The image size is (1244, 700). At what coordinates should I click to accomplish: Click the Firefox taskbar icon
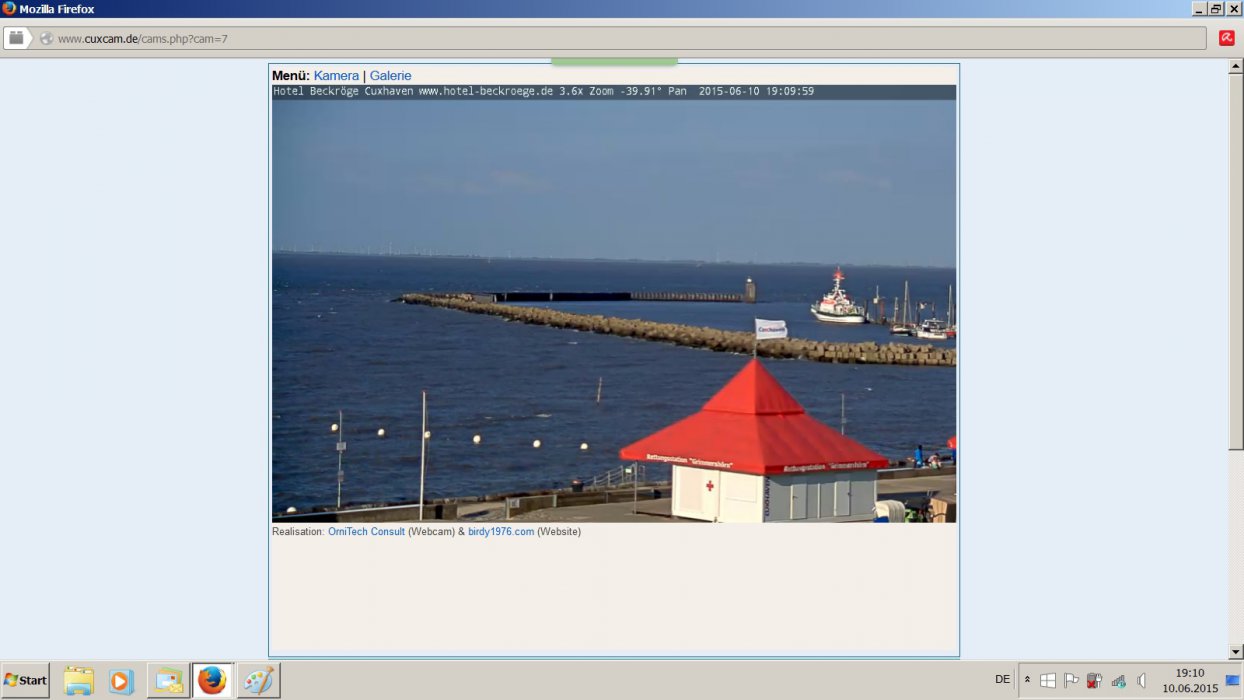[x=212, y=681]
